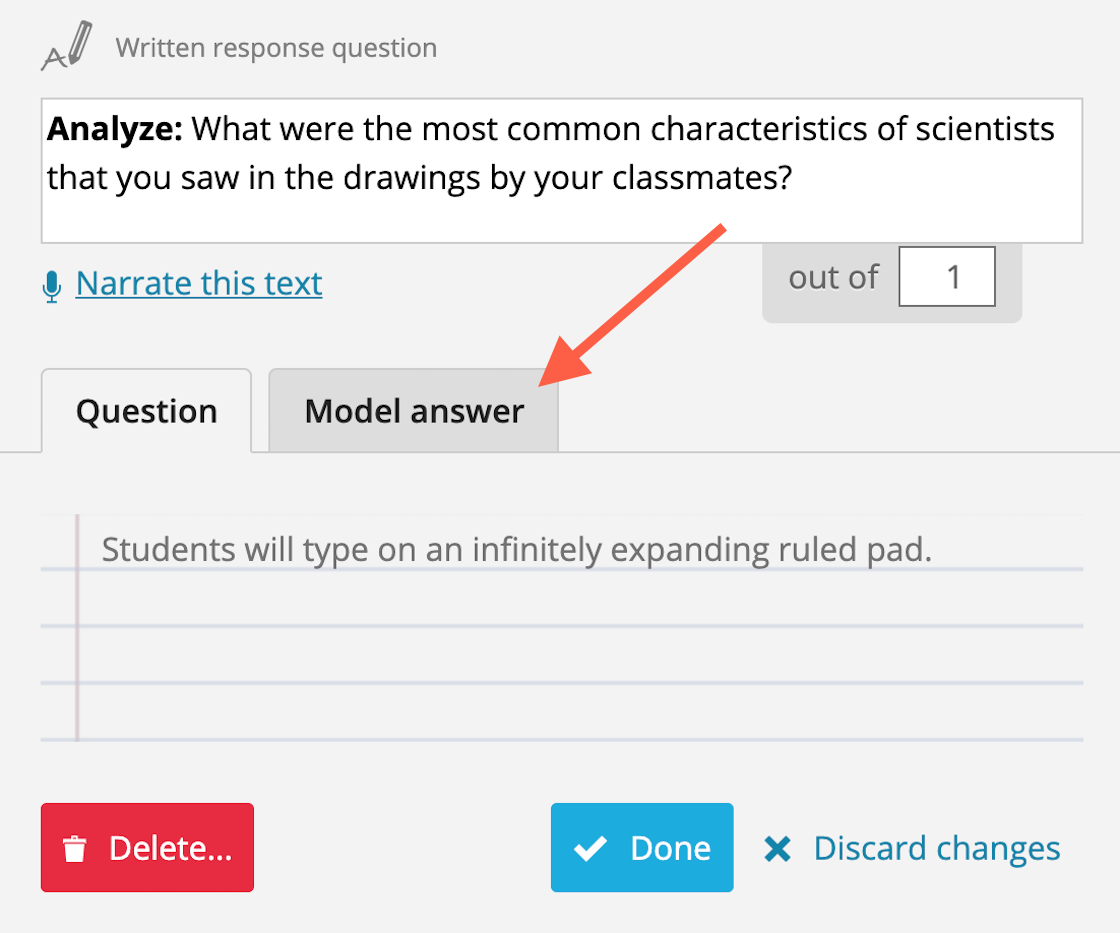1120x933 pixels.
Task: Click the third blank line of ruled pad
Action: tap(562, 712)
